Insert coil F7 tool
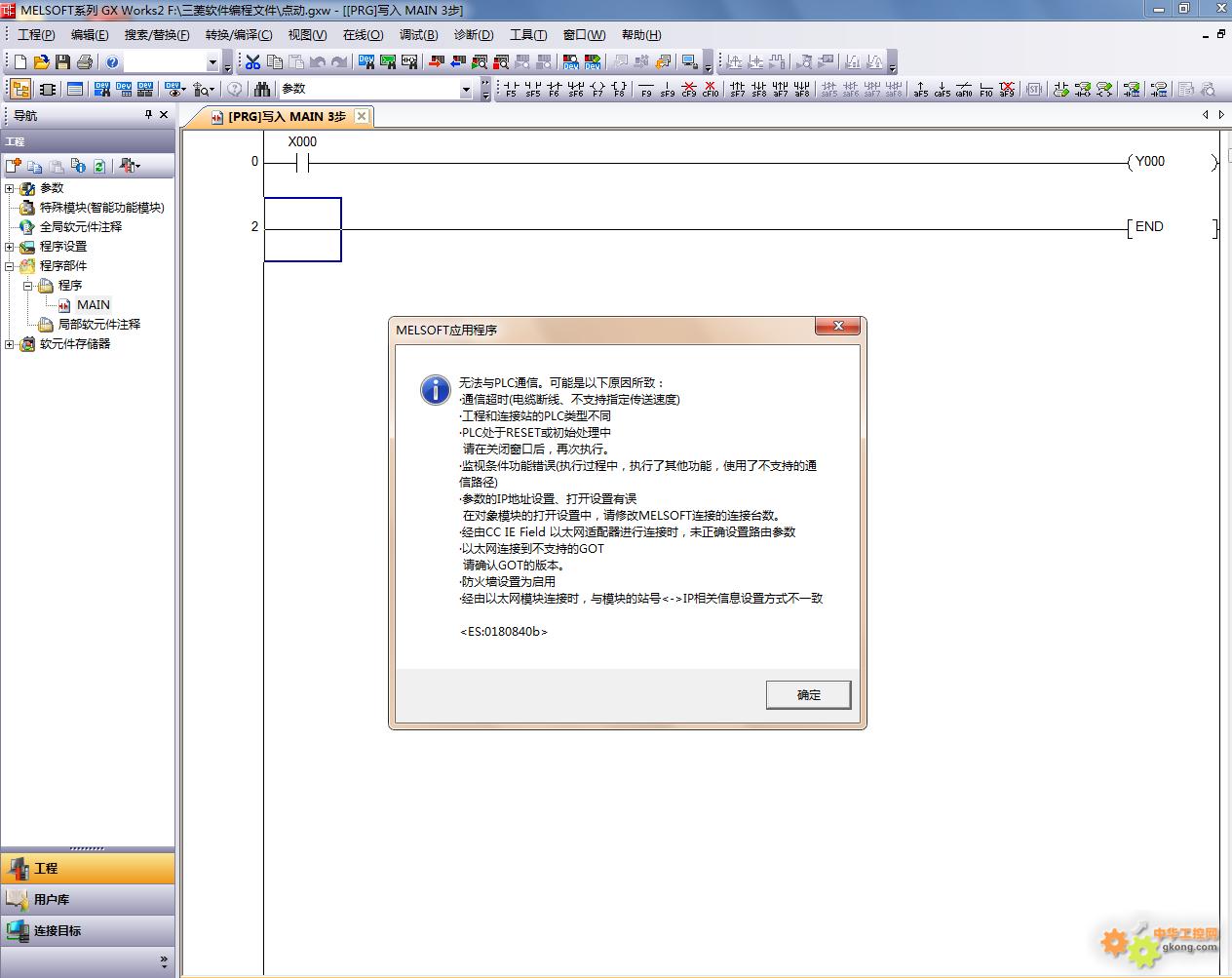Screen dimensions: 1232x978 (x=597, y=89)
